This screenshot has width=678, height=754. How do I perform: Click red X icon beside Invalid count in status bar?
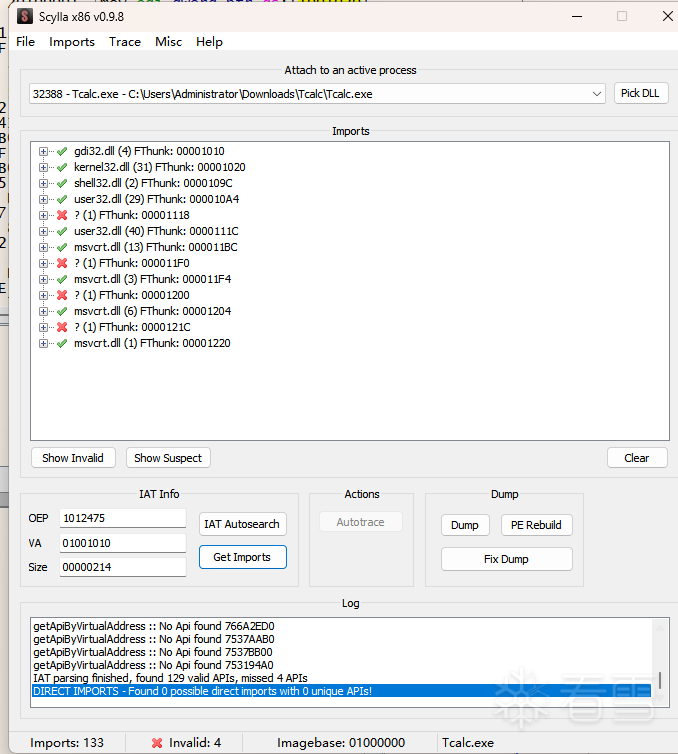(157, 743)
